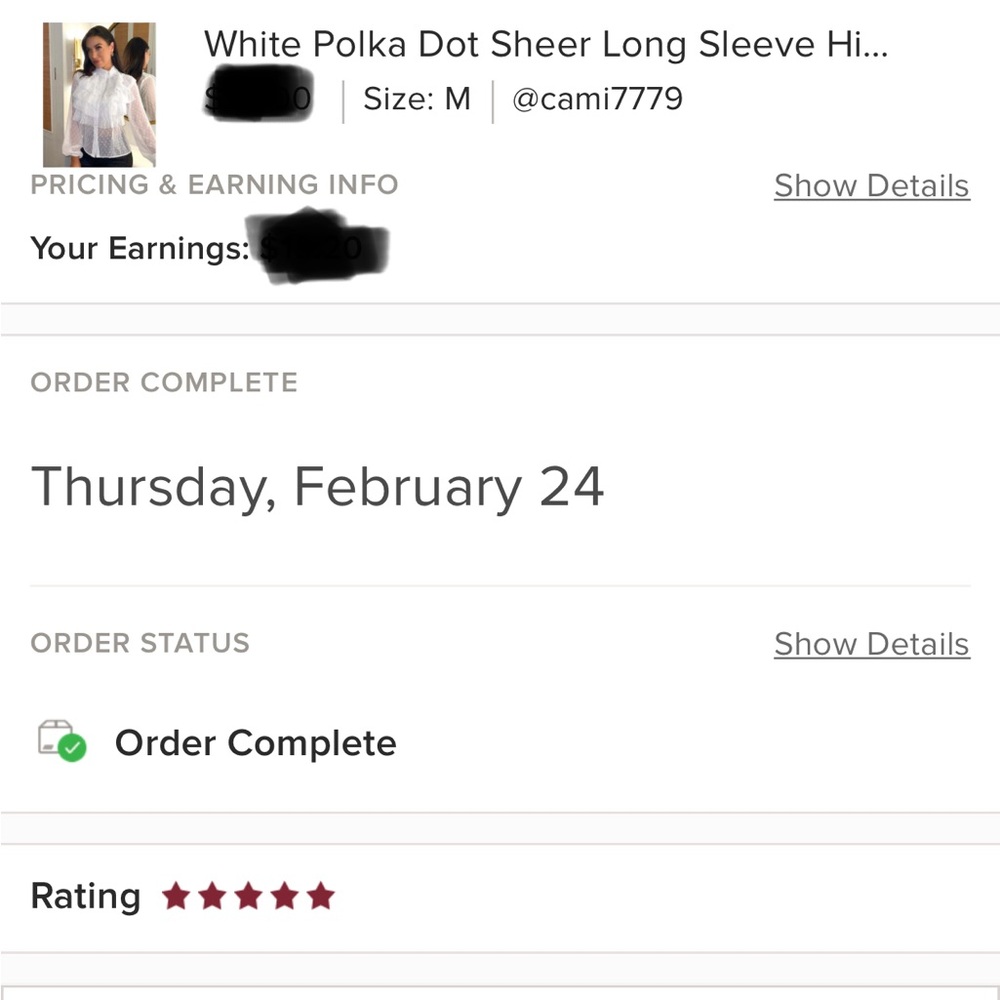Tap the Your Earnings label
The width and height of the screenshot is (1000, 1000).
(140, 248)
